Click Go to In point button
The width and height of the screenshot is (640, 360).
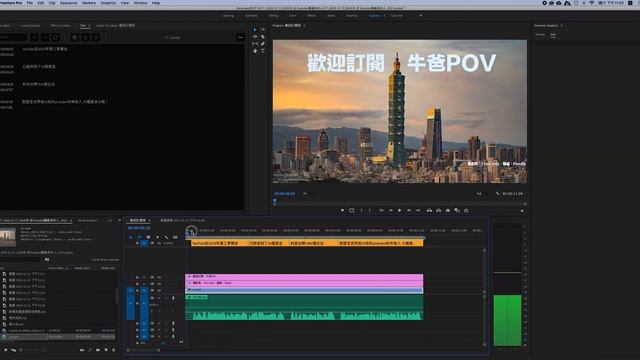(x=381, y=210)
